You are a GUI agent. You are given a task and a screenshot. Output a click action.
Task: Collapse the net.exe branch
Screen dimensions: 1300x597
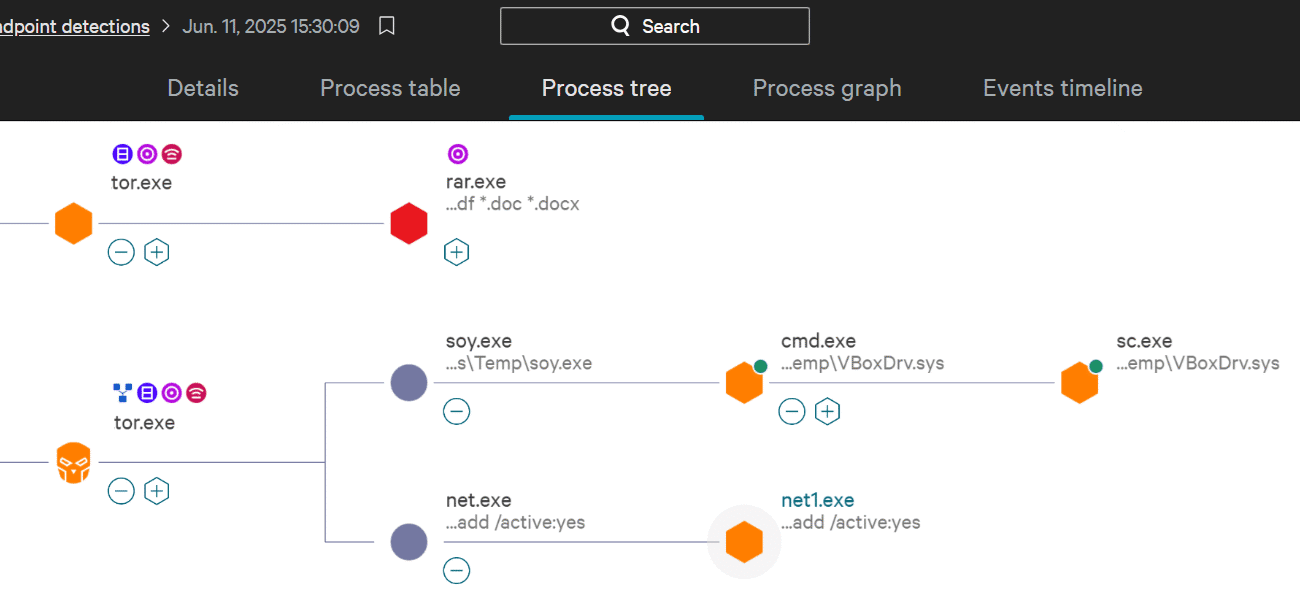456,570
